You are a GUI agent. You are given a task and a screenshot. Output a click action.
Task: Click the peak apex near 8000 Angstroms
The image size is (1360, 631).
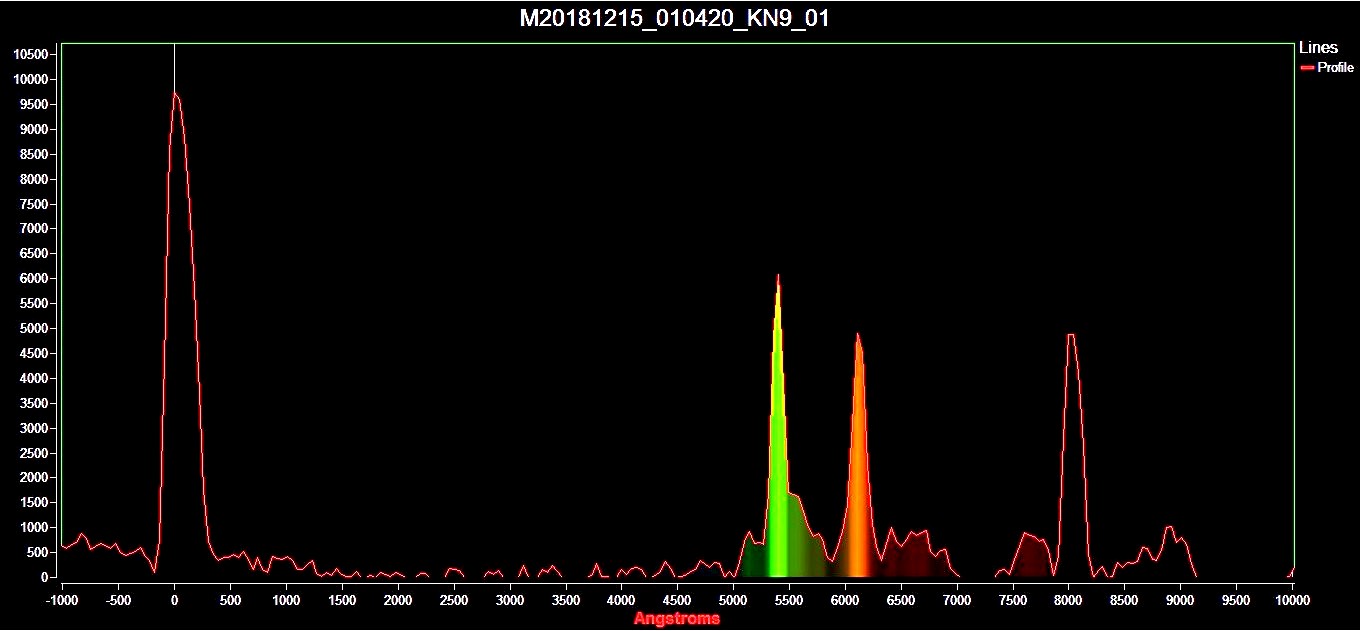tap(1070, 336)
